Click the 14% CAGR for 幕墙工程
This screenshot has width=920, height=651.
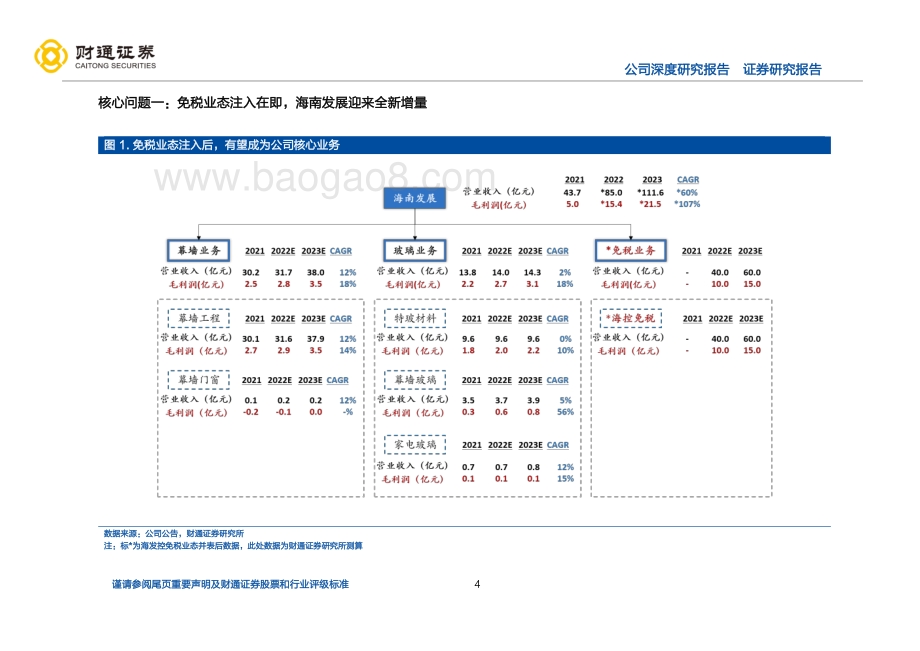pos(347,351)
